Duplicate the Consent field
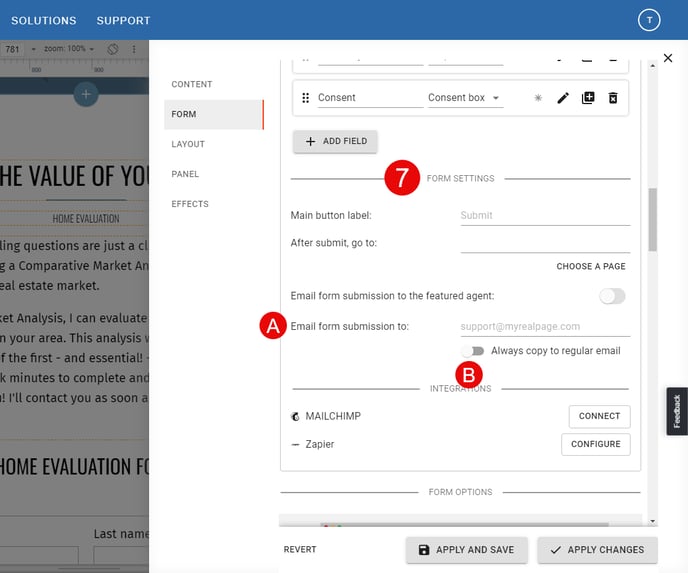 [588, 98]
